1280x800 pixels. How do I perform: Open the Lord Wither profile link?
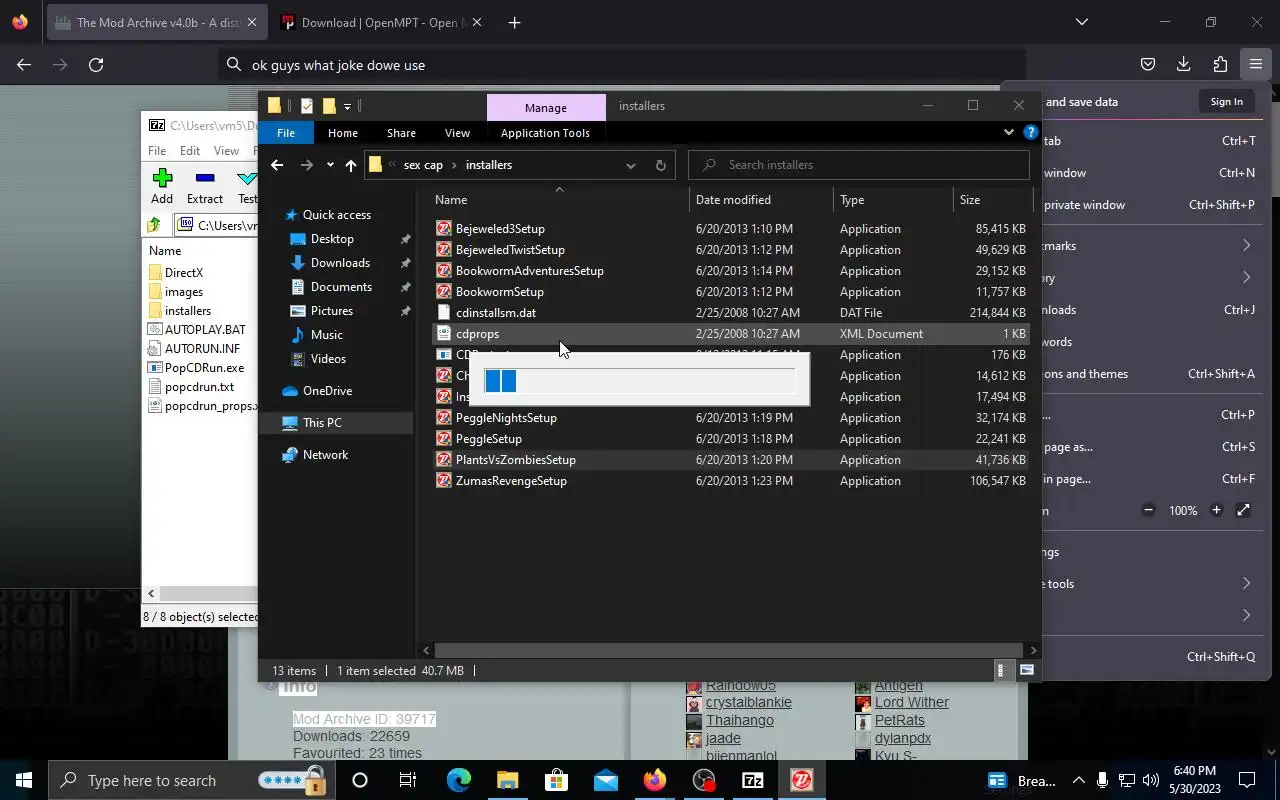pyautogui.click(x=912, y=702)
